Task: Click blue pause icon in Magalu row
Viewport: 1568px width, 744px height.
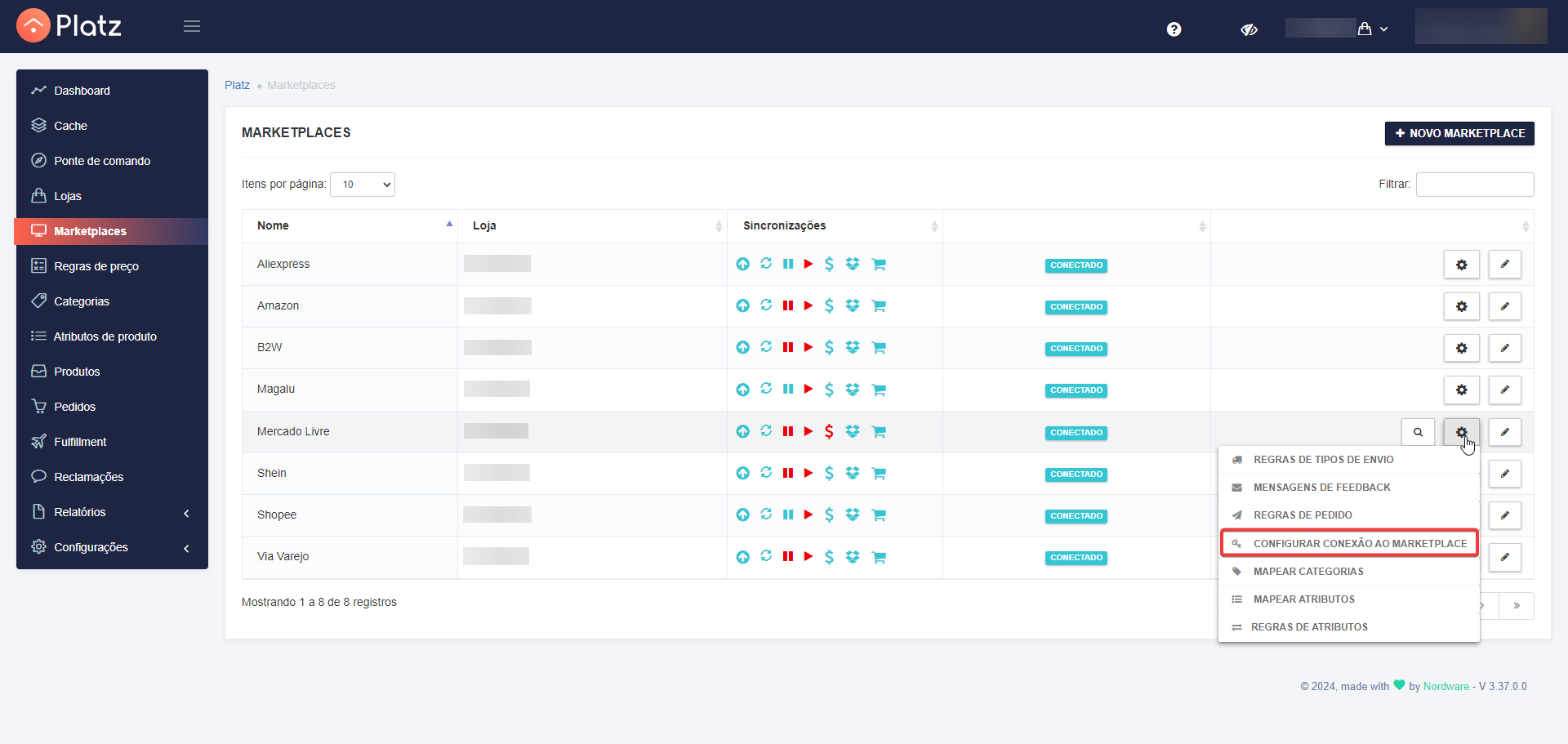Action: pyautogui.click(x=788, y=389)
